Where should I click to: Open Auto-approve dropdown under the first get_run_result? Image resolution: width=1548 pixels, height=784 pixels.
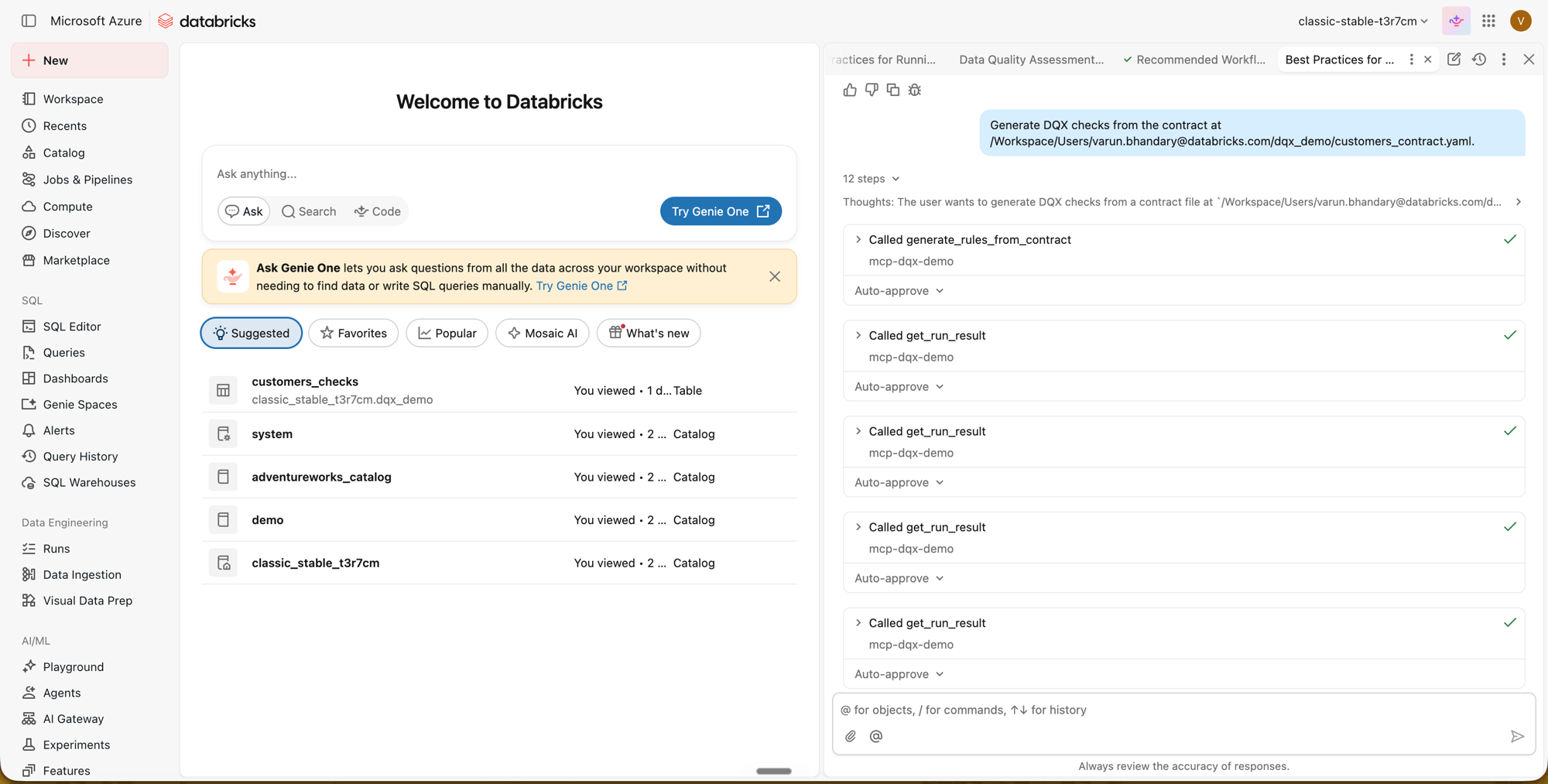899,387
